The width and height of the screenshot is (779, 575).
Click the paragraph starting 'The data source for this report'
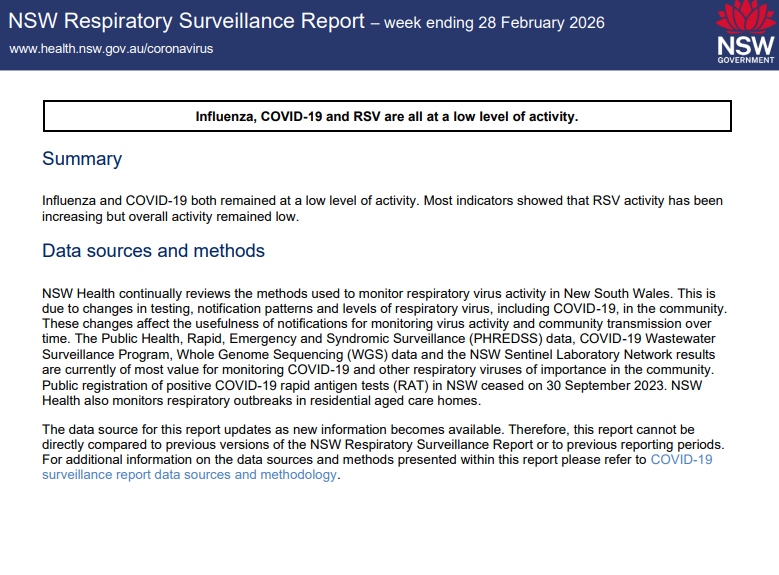point(378,452)
